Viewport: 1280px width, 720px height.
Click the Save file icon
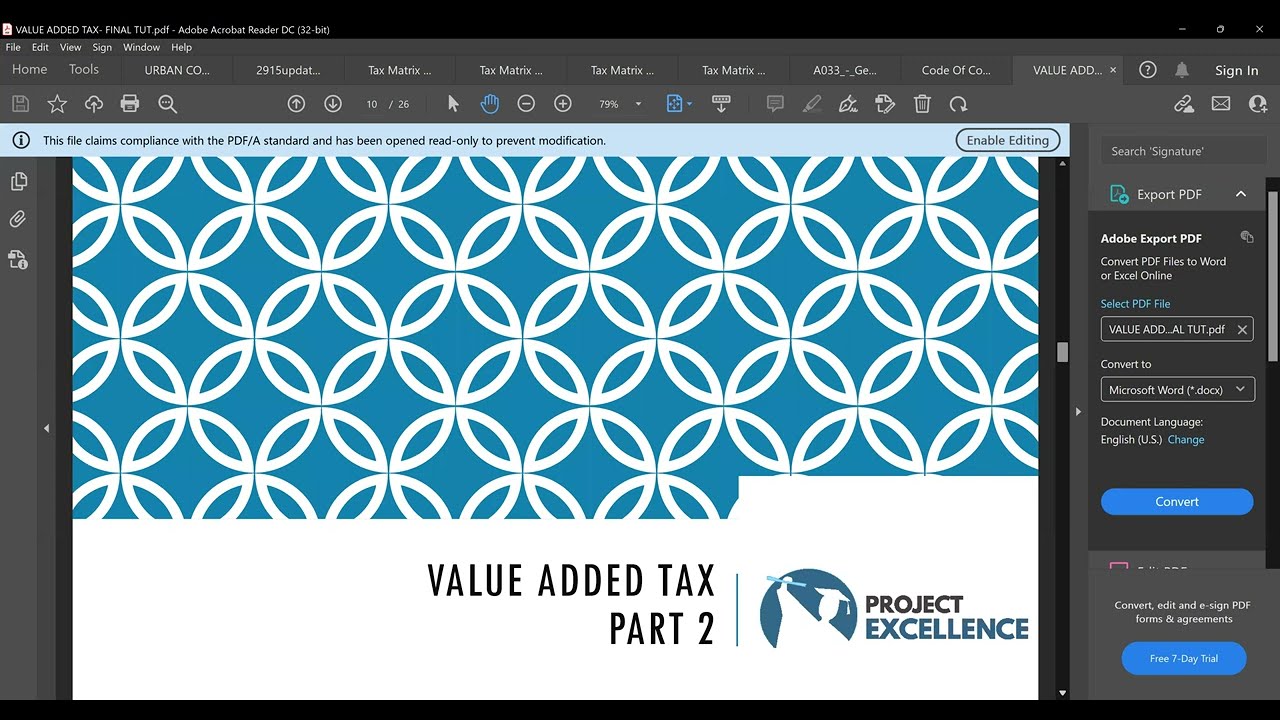click(x=20, y=104)
